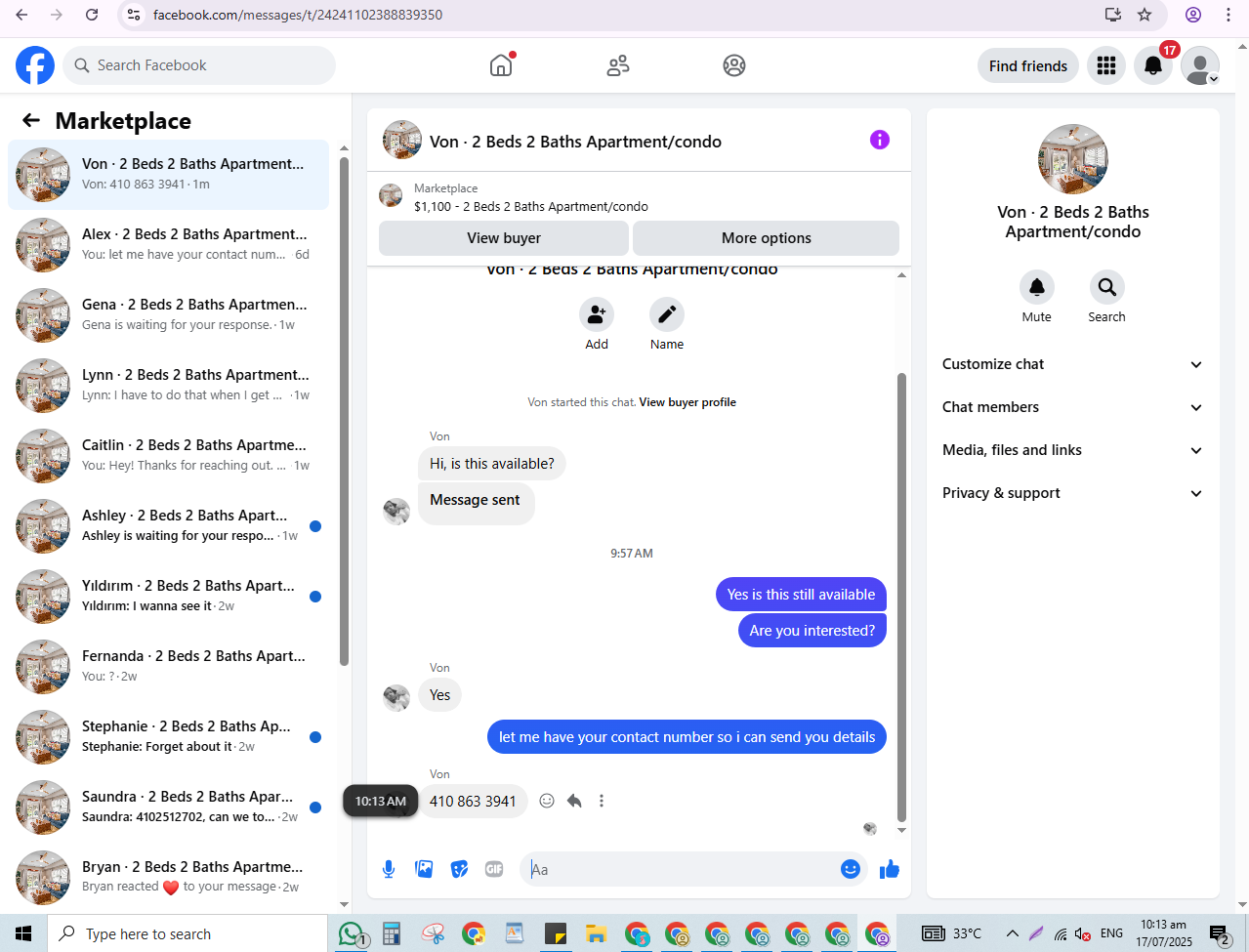
Task: Click the $1,100 listing thumbnail
Action: click(391, 195)
